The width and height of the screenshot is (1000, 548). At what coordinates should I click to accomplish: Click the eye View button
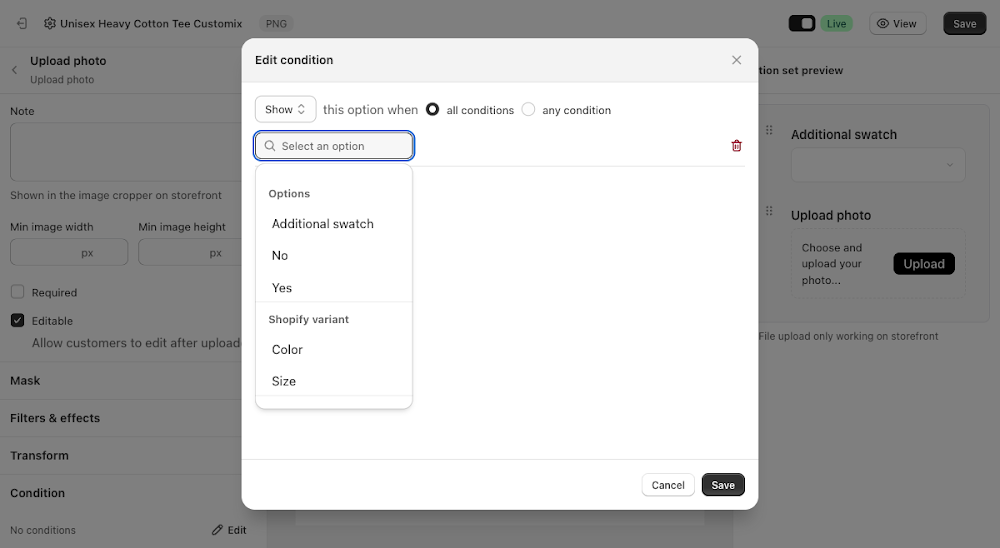click(x=897, y=24)
